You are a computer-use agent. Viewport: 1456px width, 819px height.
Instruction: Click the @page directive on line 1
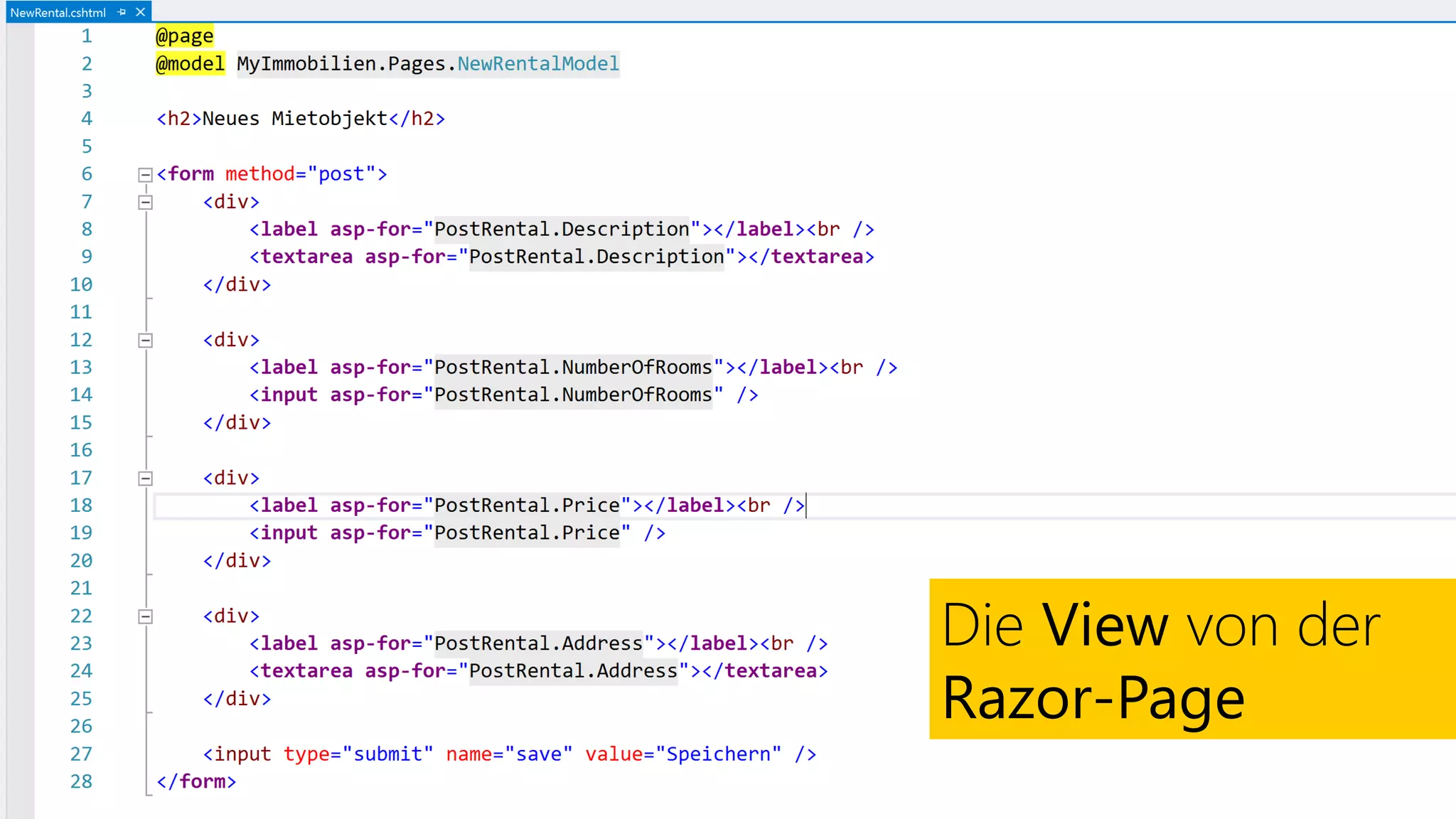click(x=185, y=36)
